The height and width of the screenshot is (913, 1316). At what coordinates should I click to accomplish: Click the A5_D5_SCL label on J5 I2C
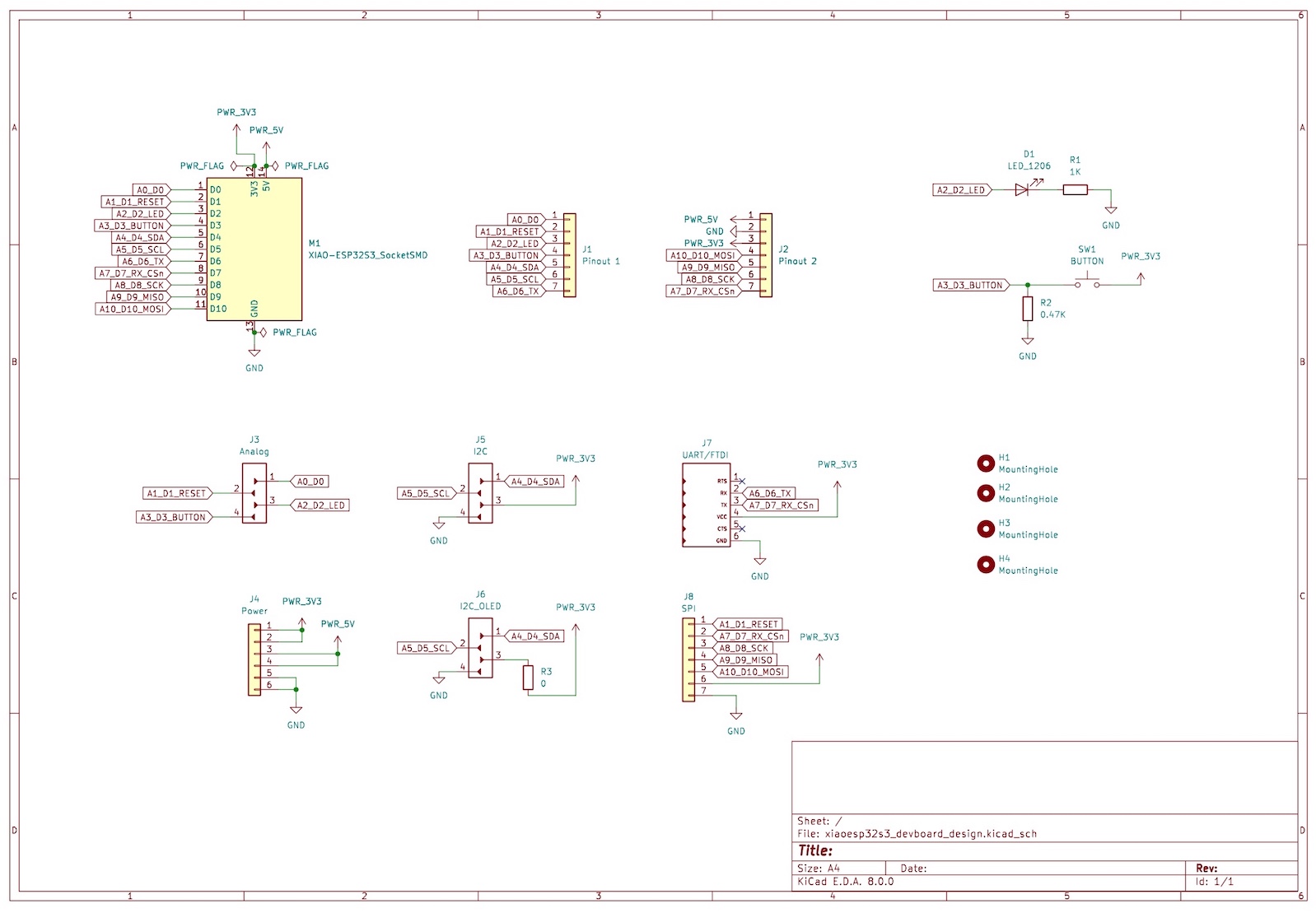click(x=427, y=493)
